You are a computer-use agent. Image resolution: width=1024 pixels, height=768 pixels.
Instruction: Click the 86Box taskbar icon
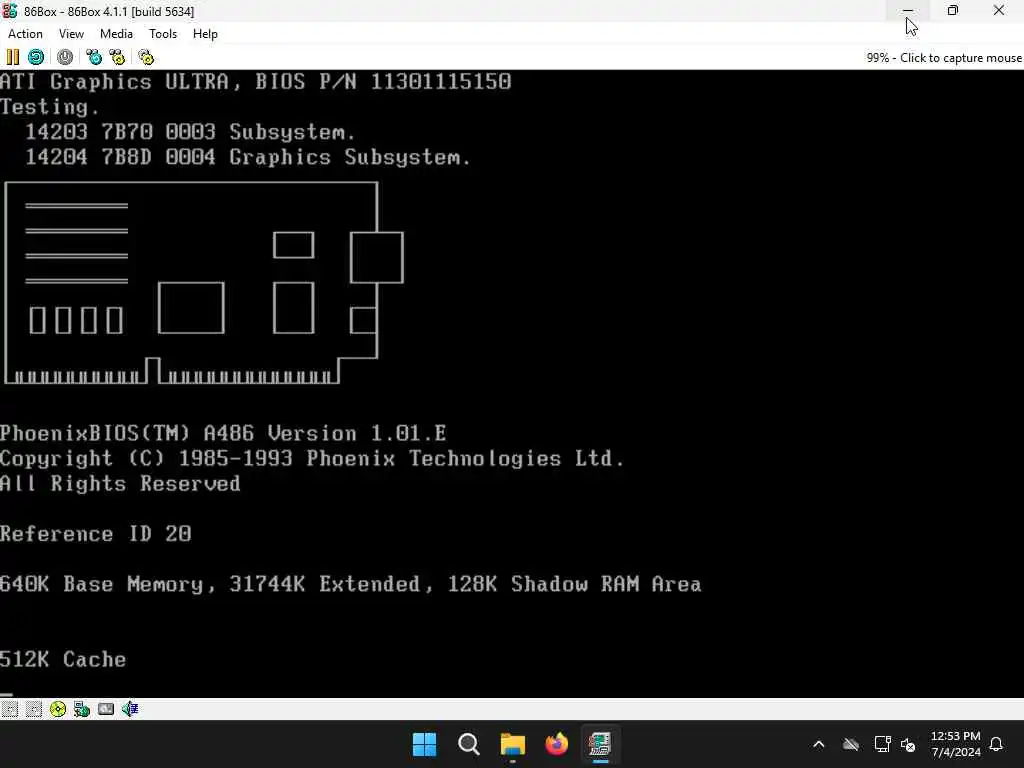(x=600, y=744)
